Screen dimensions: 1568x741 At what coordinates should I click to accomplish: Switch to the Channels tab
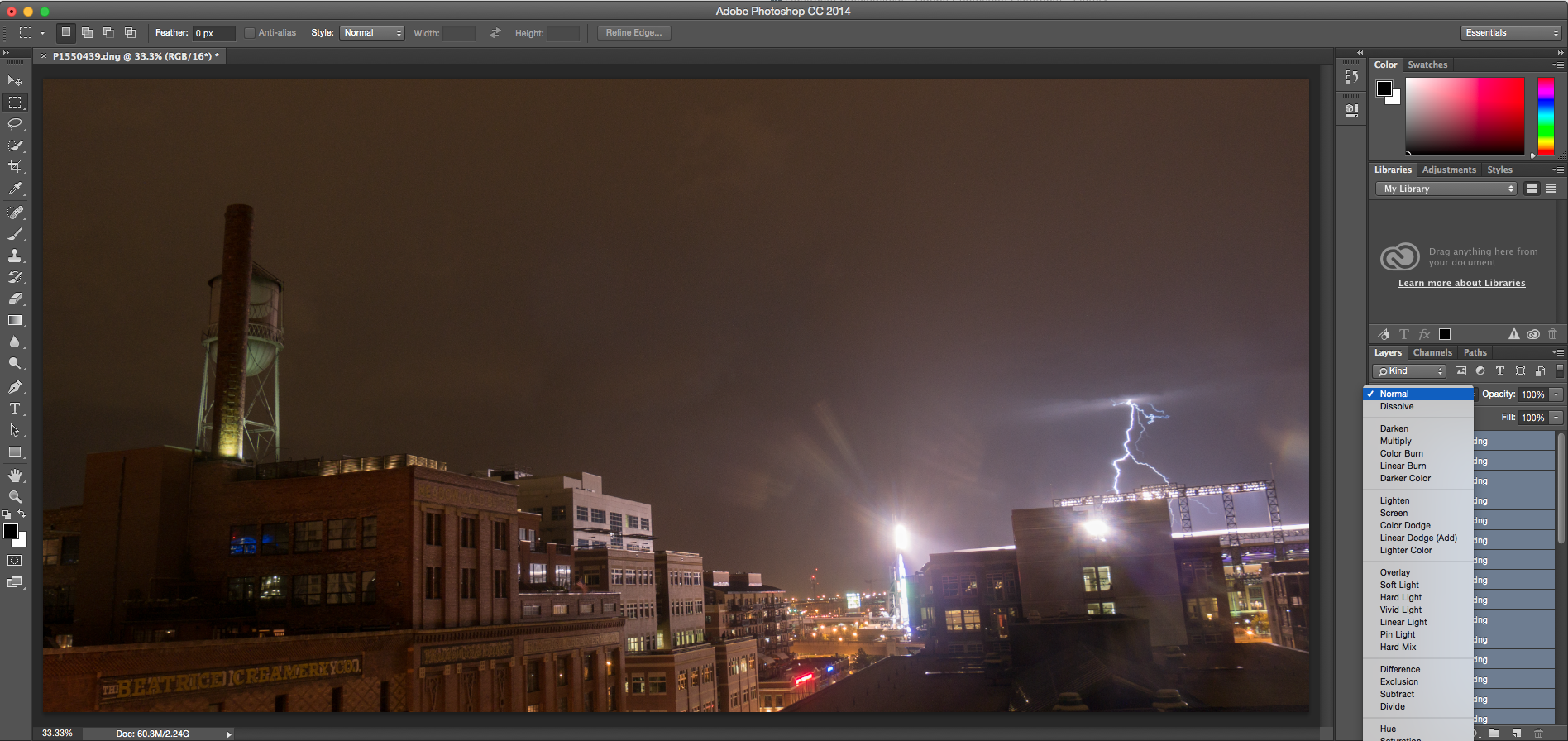pos(1432,352)
